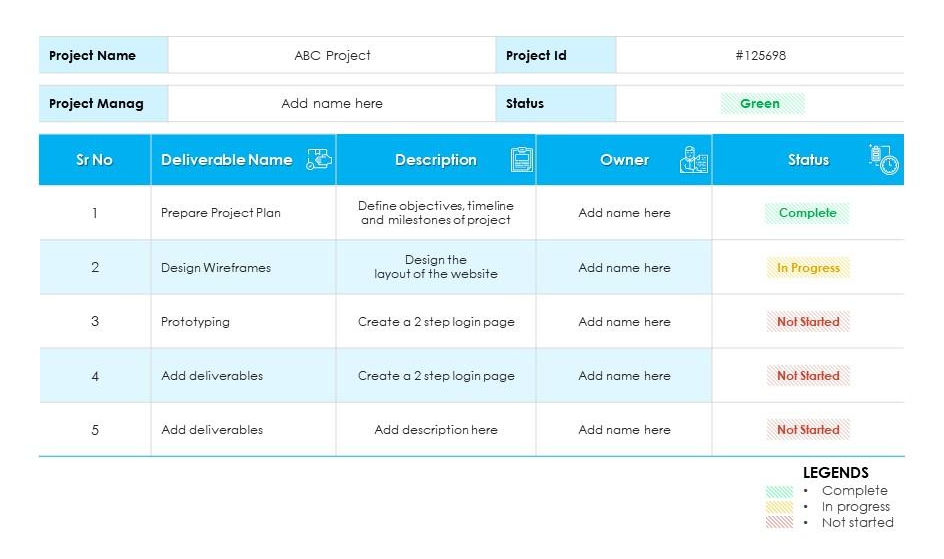Click the LEGENDS heading
This screenshot has height=559, width=944.
click(835, 473)
